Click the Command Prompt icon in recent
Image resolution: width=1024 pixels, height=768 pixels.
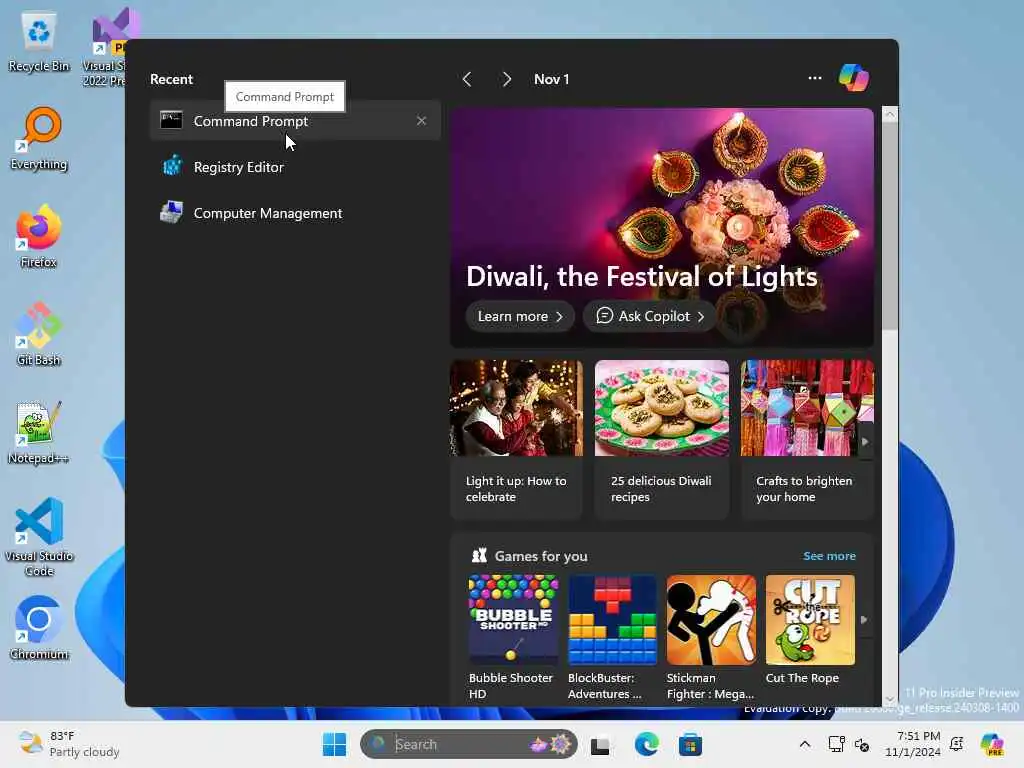[x=171, y=120]
